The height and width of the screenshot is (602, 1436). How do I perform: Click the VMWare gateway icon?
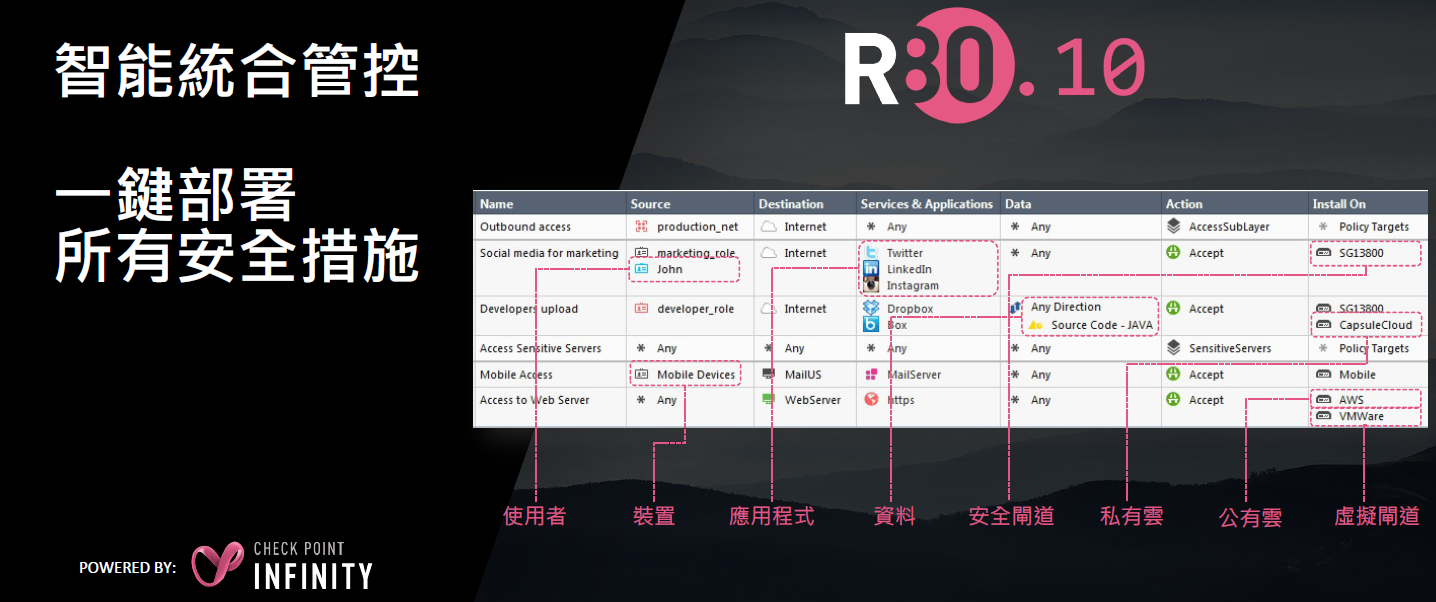pos(1324,416)
